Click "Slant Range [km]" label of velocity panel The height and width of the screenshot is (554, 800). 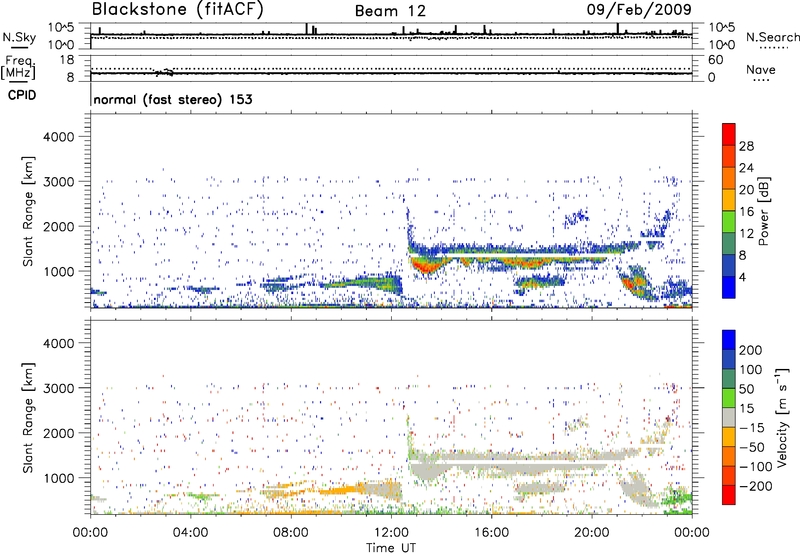[29, 418]
